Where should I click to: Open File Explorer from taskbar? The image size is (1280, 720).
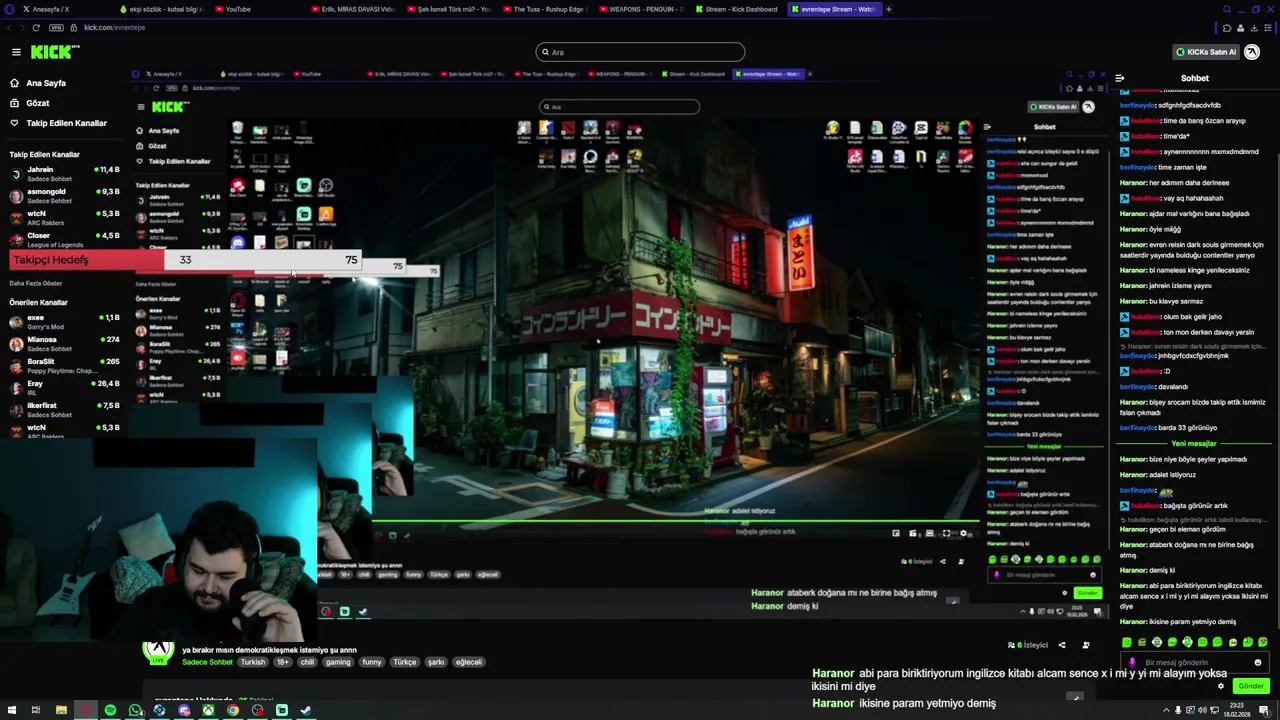tap(61, 711)
